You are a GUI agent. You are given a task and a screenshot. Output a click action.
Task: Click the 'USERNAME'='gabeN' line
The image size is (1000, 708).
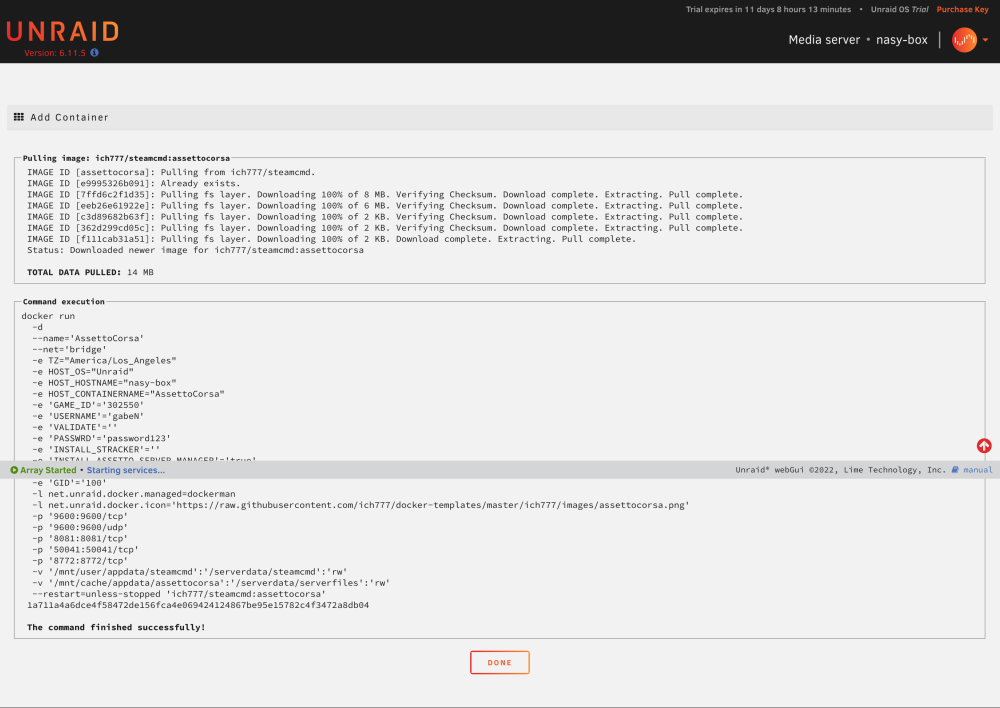point(88,417)
